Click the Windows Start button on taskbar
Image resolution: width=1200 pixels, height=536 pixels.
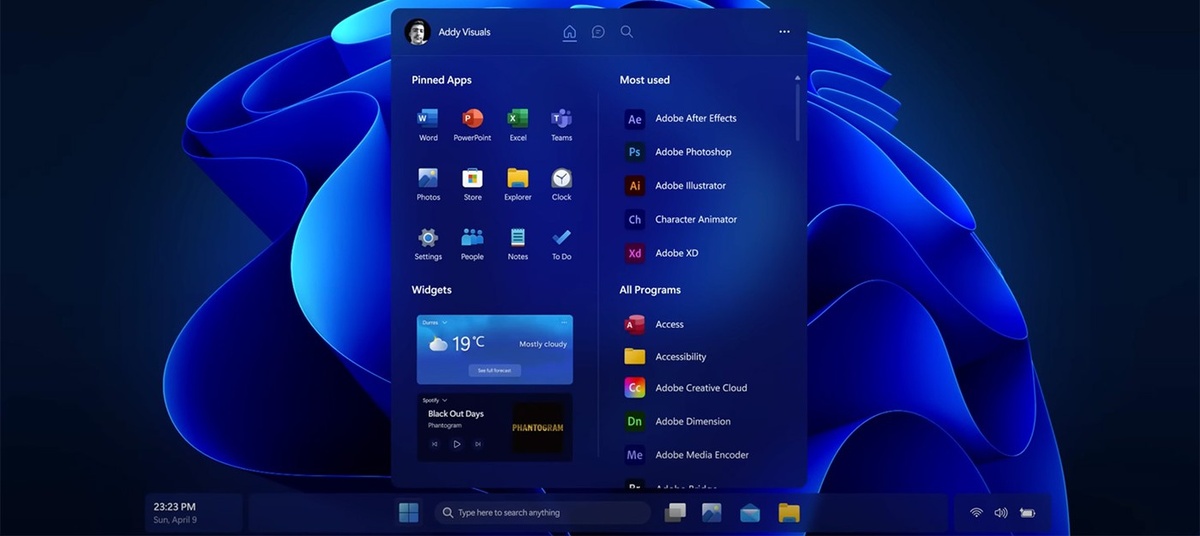tap(409, 513)
